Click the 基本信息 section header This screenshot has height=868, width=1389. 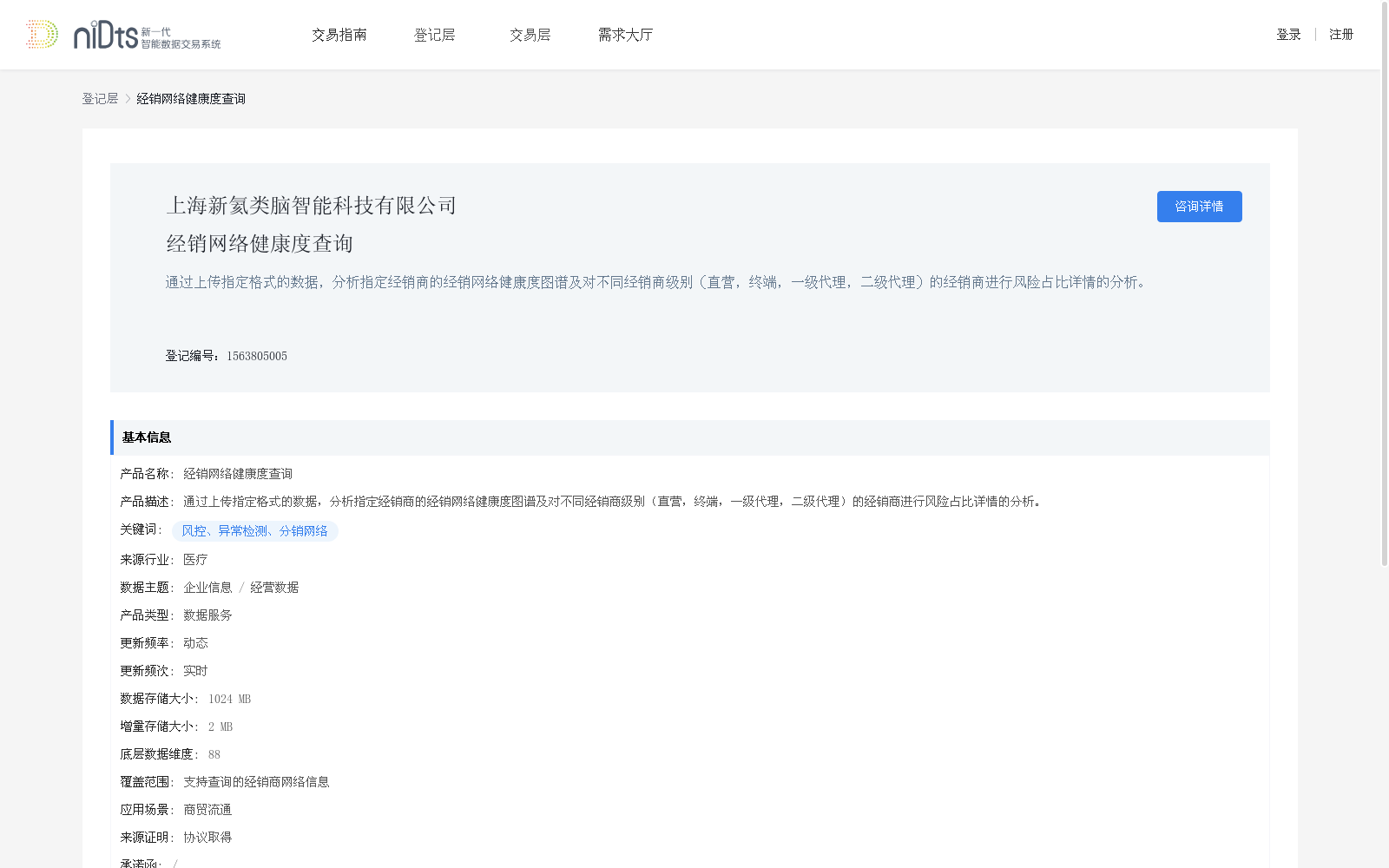690,437
